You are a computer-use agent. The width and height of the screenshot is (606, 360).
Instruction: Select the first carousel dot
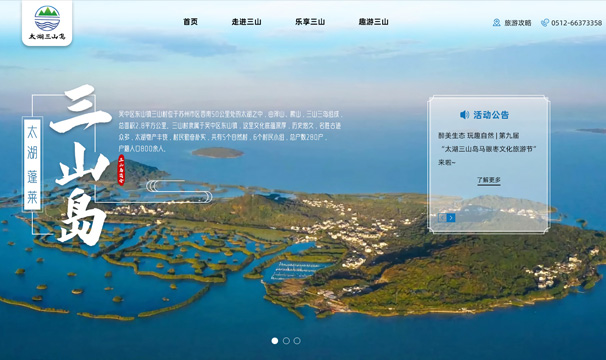pos(275,341)
